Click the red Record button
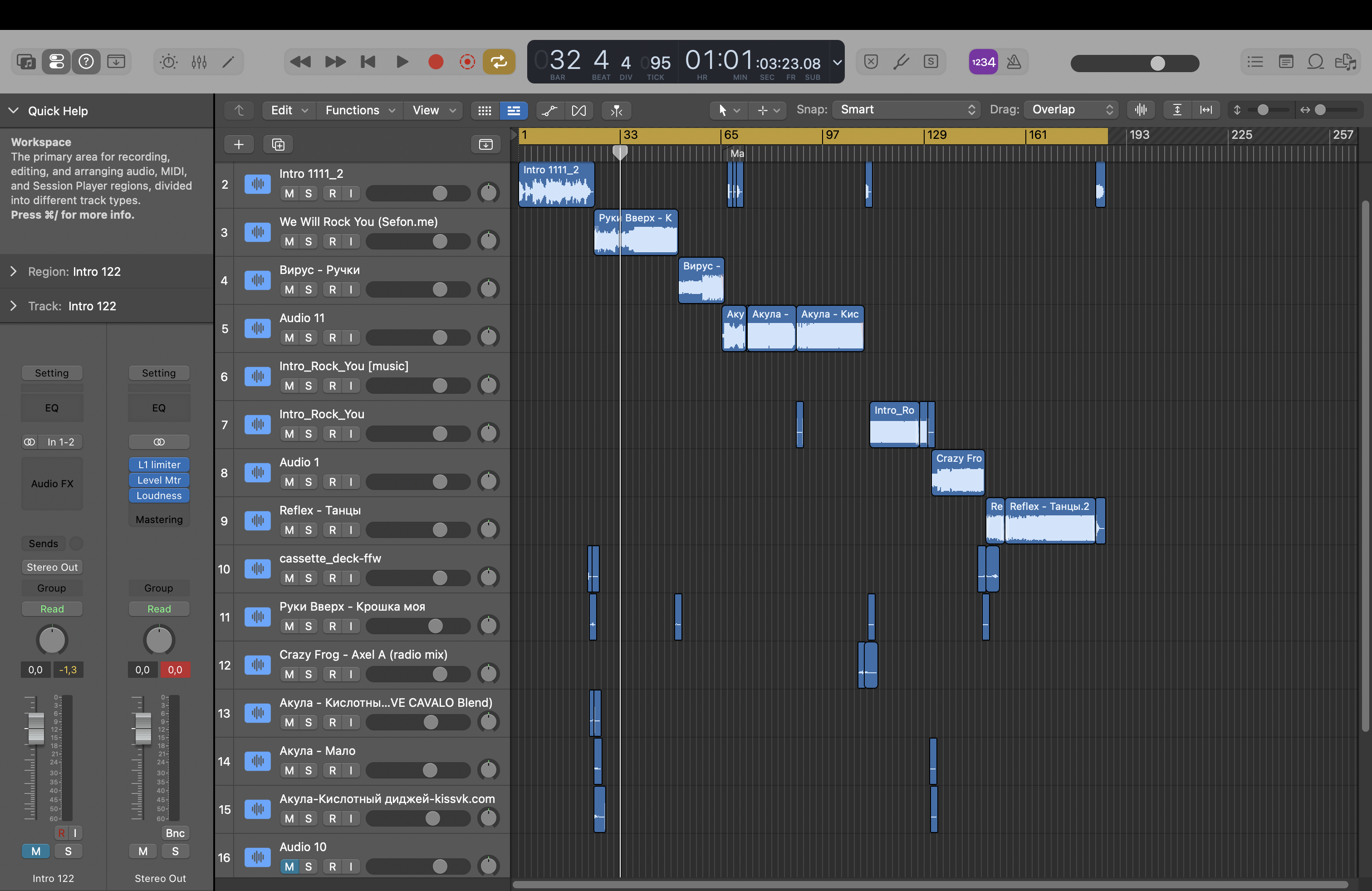 tap(436, 62)
